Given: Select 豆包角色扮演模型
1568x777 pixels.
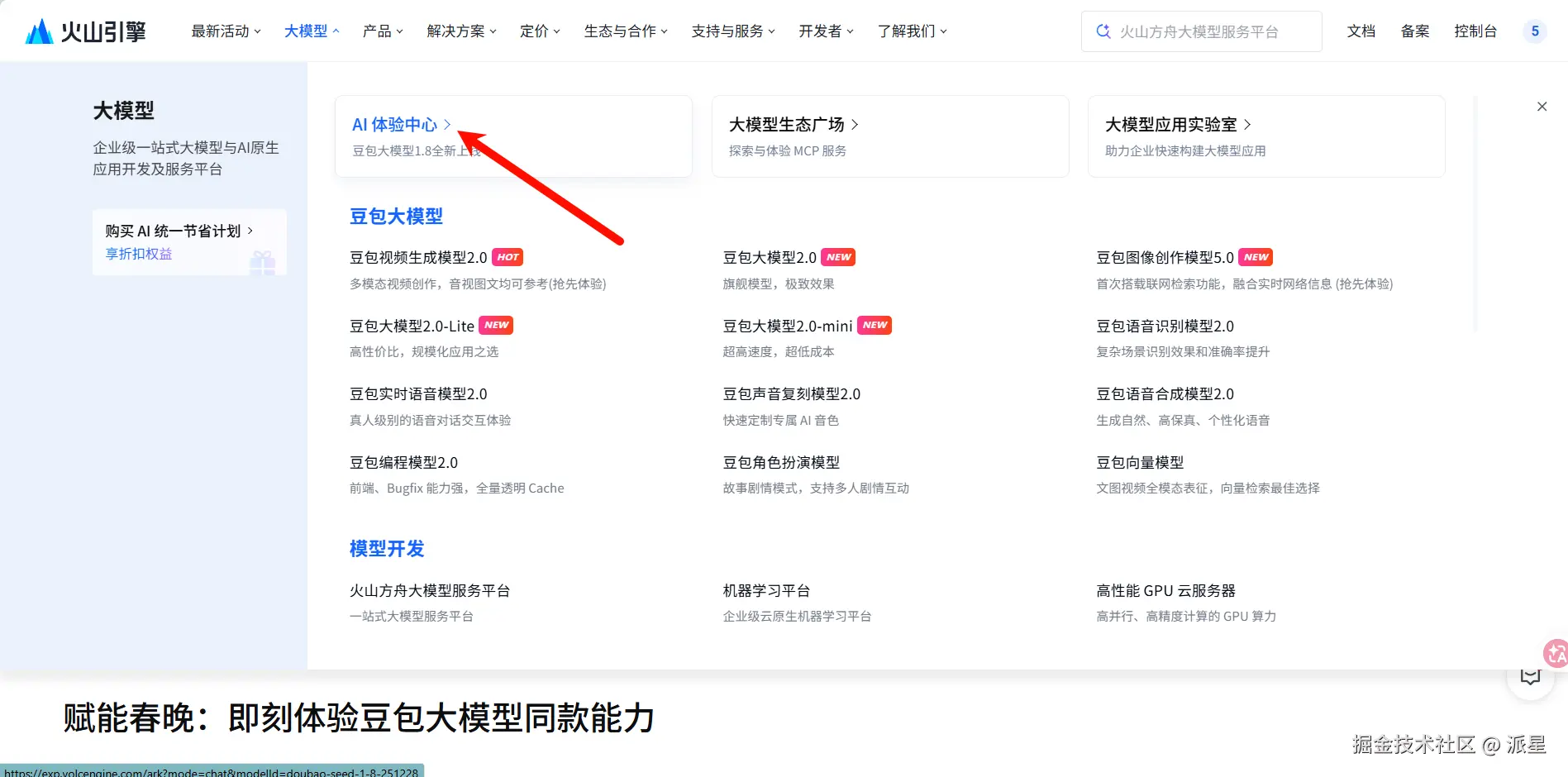Looking at the screenshot, I should tap(781, 463).
